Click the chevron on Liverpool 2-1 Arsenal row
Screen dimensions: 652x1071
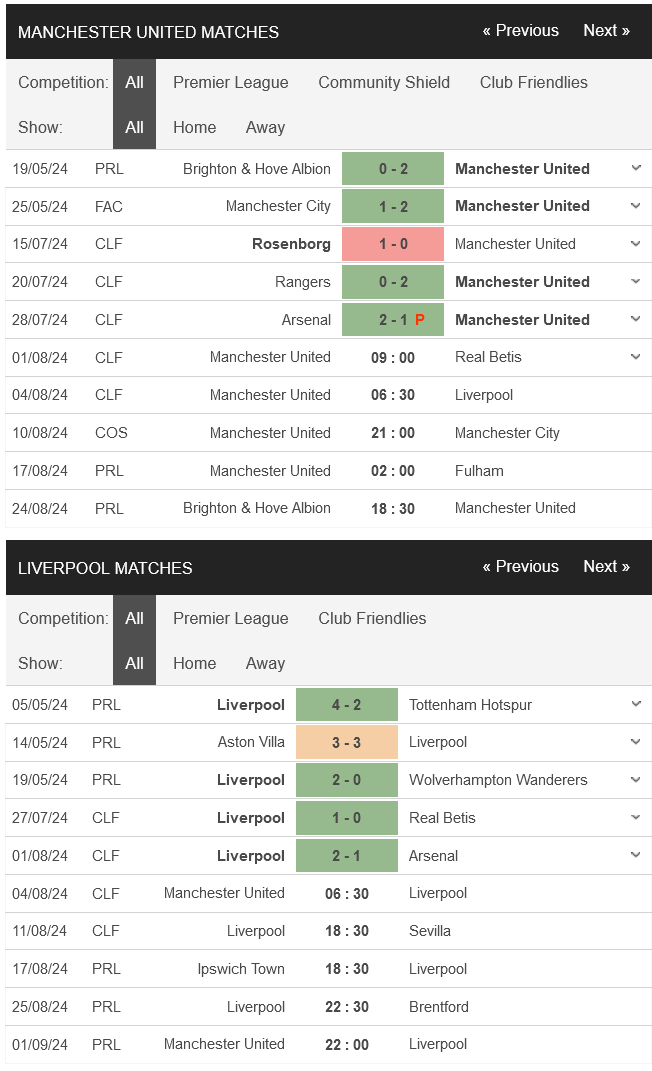[x=636, y=856]
